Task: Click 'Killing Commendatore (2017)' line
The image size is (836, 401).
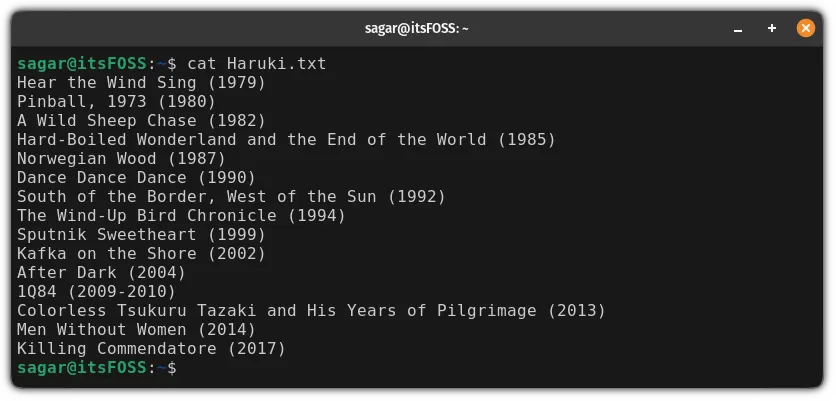Action: point(151,349)
